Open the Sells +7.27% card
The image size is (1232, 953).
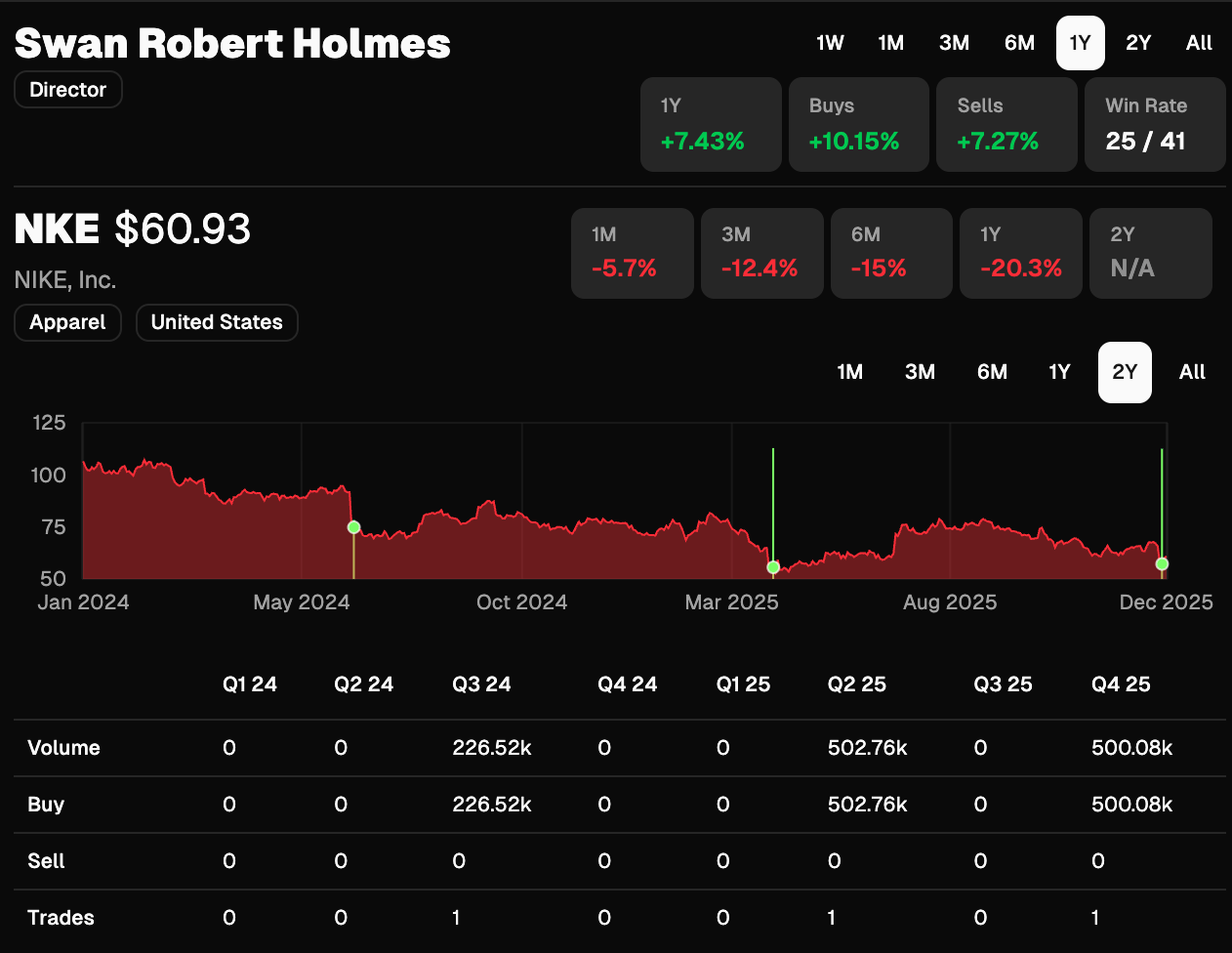1006,125
